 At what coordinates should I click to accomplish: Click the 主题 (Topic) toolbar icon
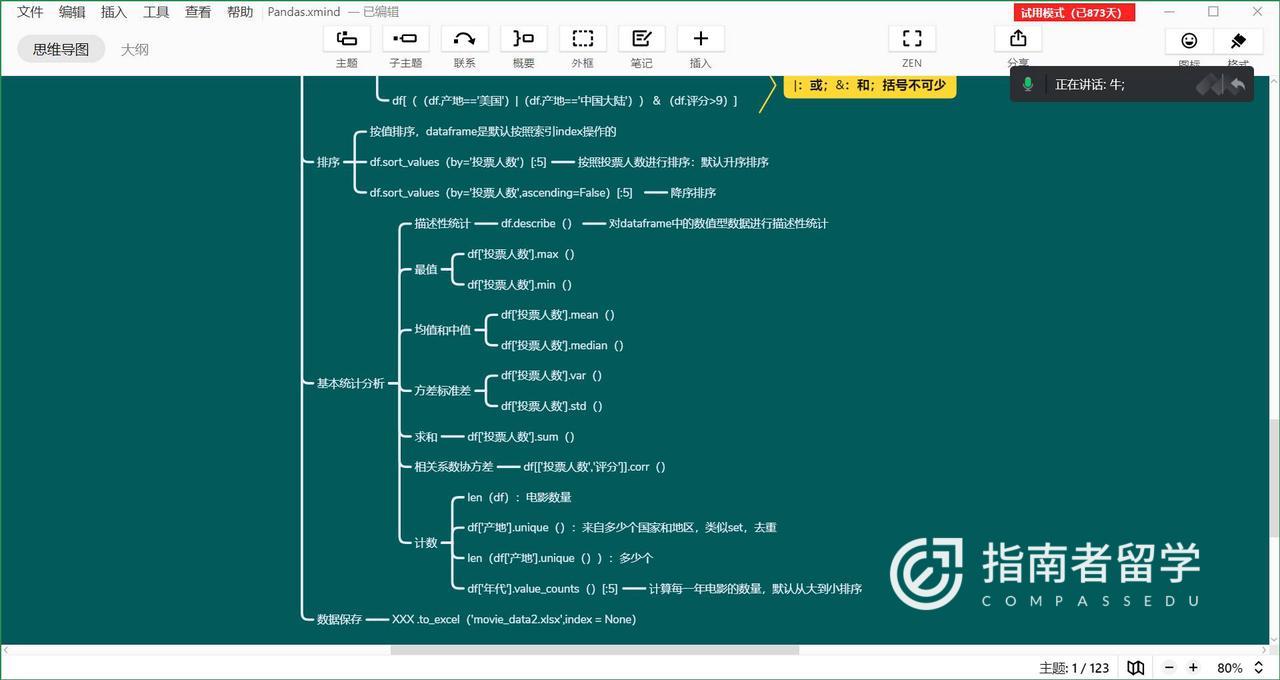[346, 39]
